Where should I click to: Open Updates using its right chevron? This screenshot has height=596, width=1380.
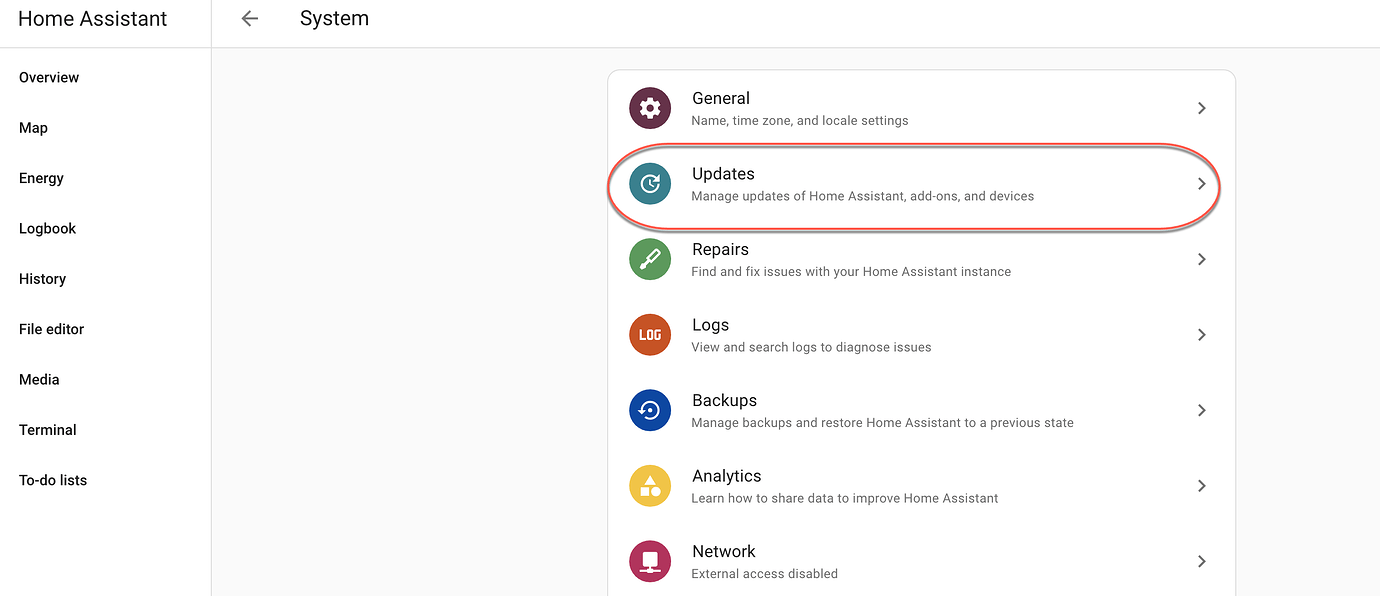[1201, 184]
